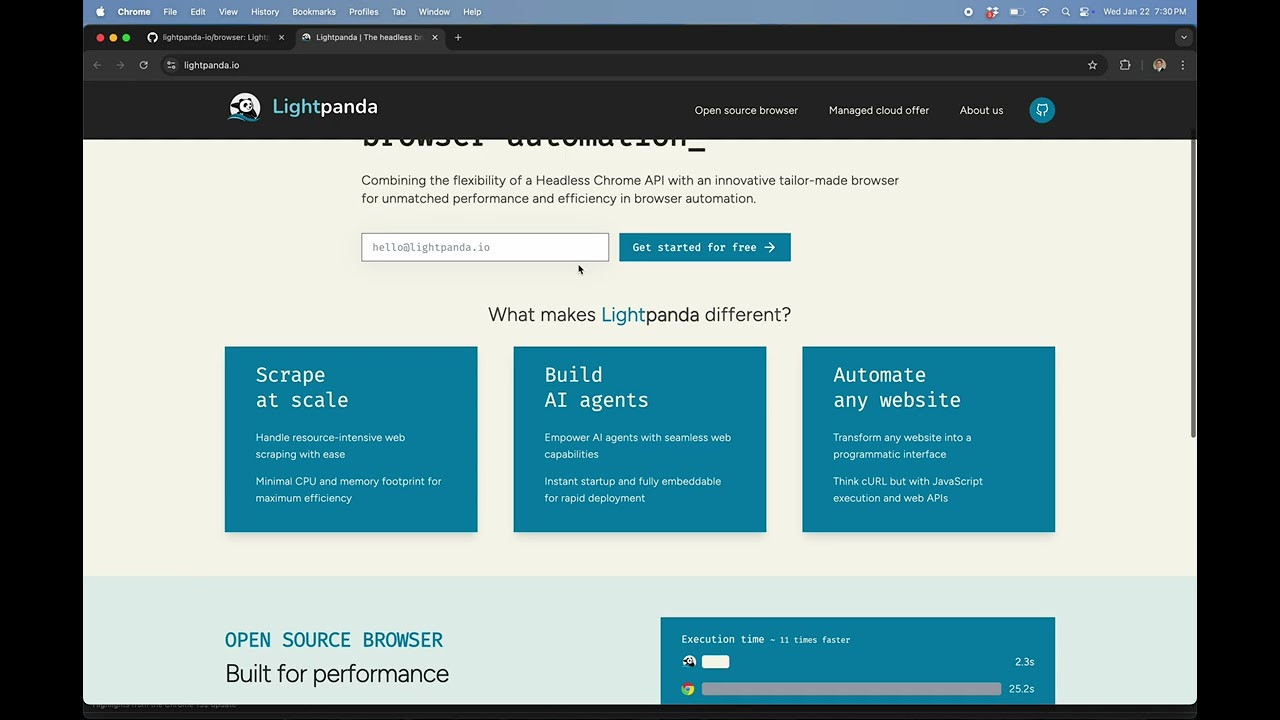Click the Apple menu icon
This screenshot has width=1280, height=720.
point(100,12)
